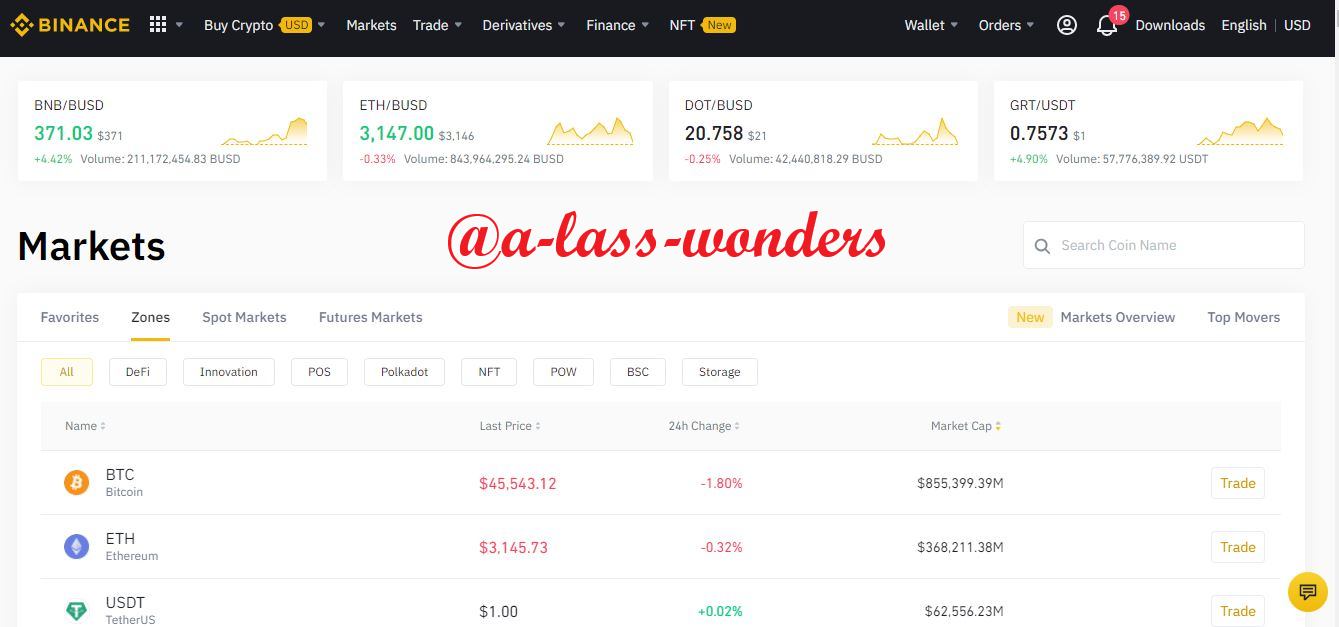This screenshot has height=627, width=1339.
Task: Select the Storage zone filter
Action: pos(720,372)
